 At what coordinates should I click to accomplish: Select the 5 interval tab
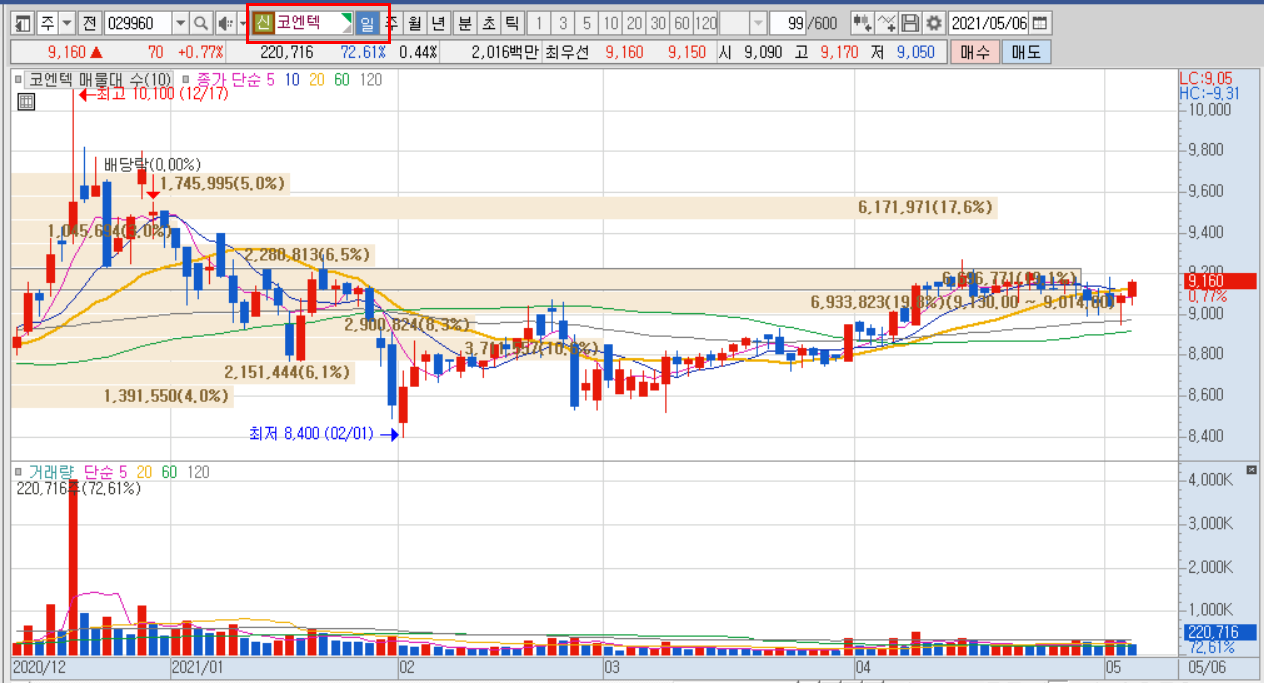586,23
